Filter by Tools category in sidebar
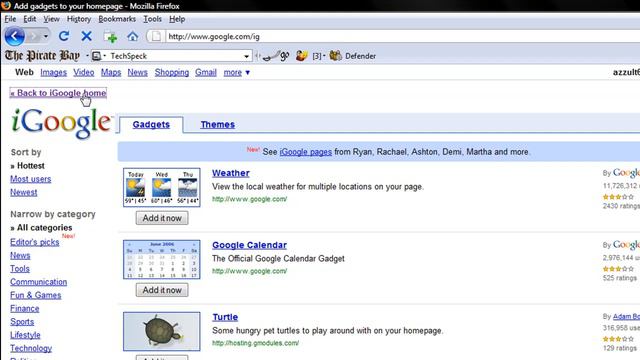 coord(20,269)
